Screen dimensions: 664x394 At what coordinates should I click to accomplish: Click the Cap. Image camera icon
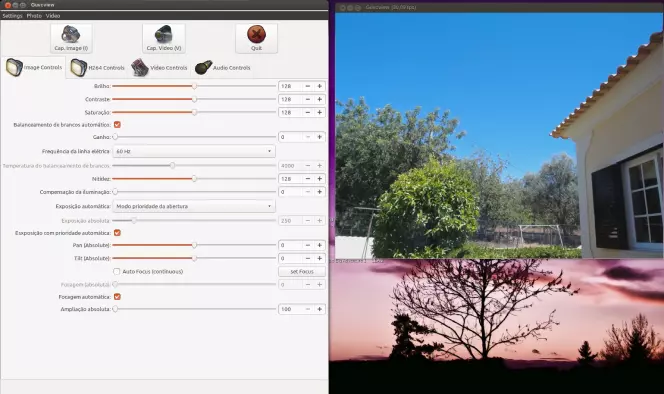click(70, 34)
